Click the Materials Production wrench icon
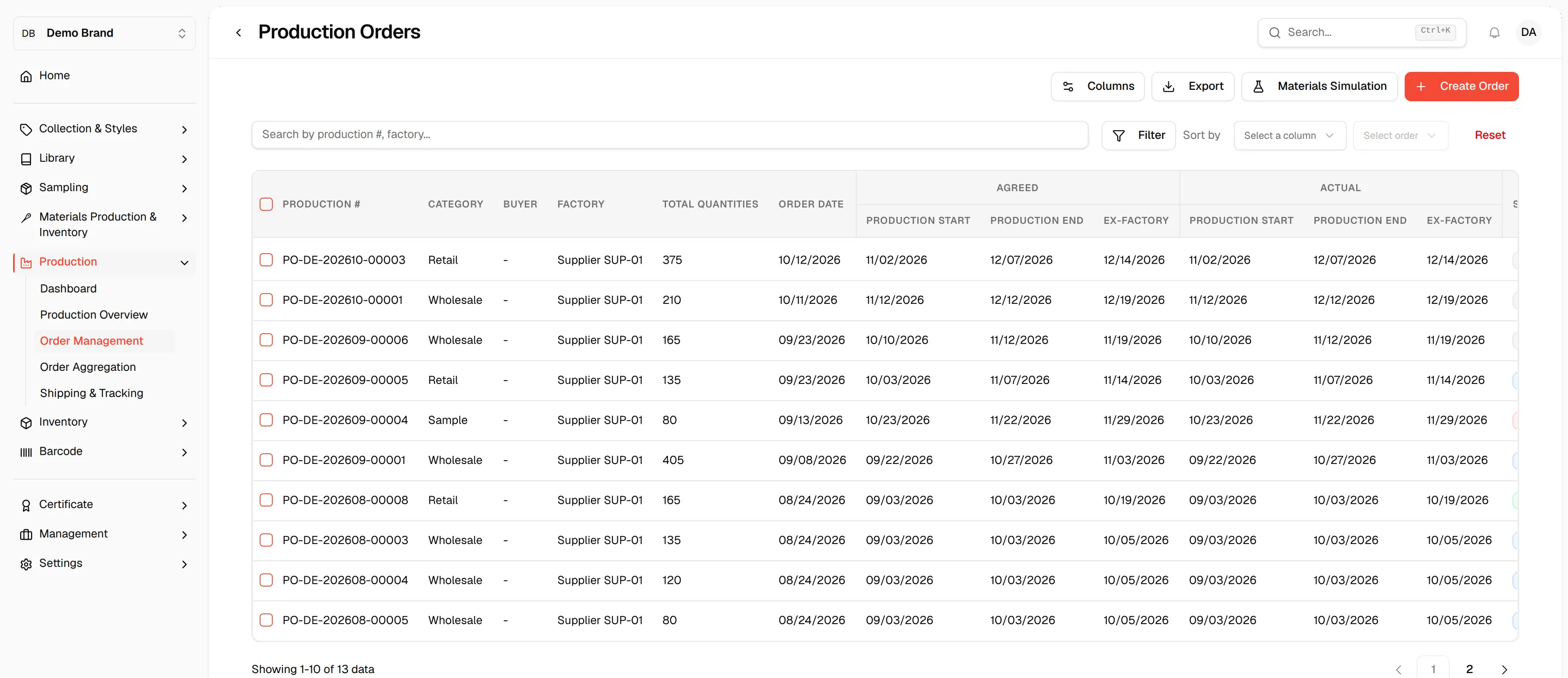The width and height of the screenshot is (1568, 678). click(26, 218)
